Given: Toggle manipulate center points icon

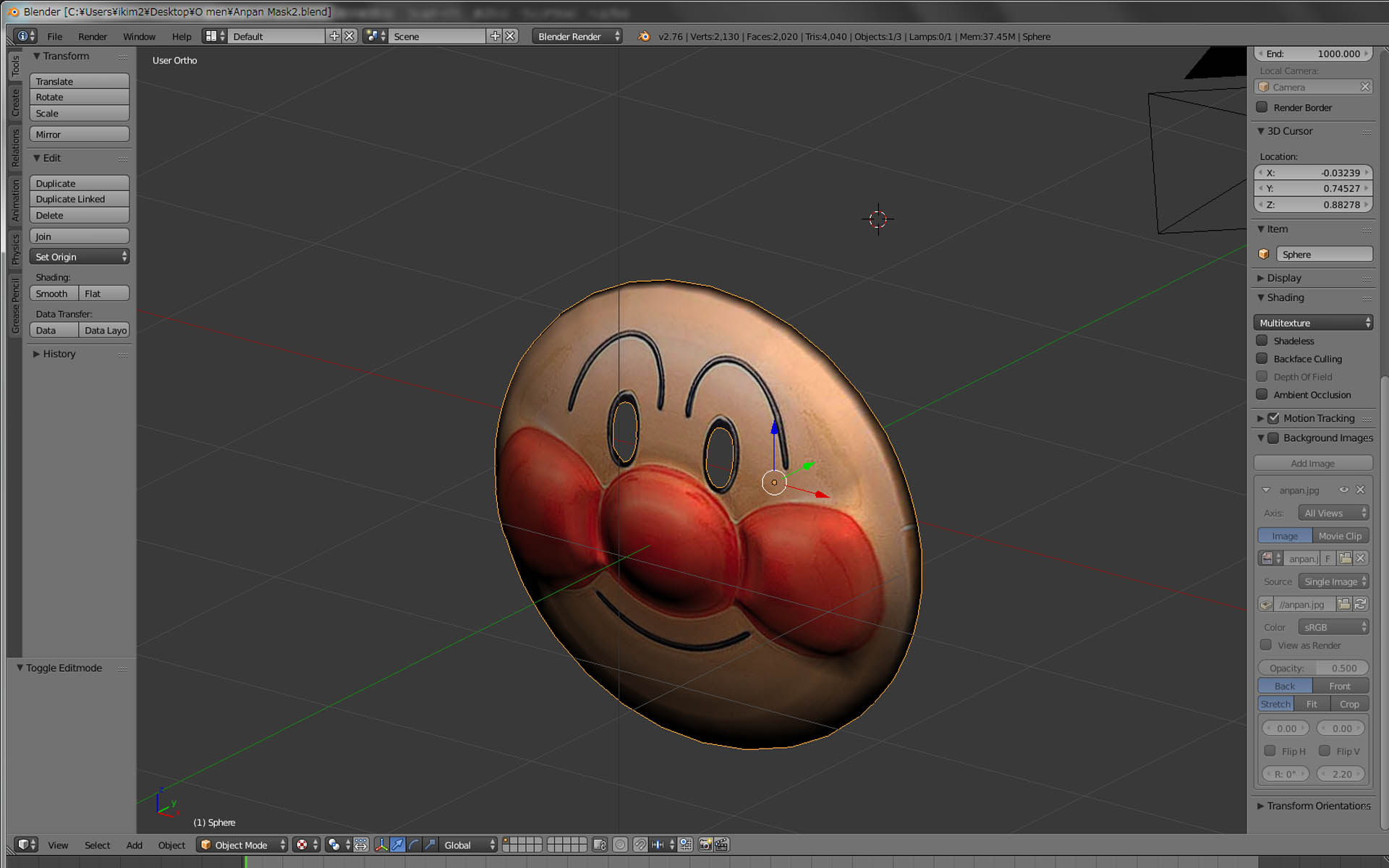Looking at the screenshot, I should click(361, 844).
